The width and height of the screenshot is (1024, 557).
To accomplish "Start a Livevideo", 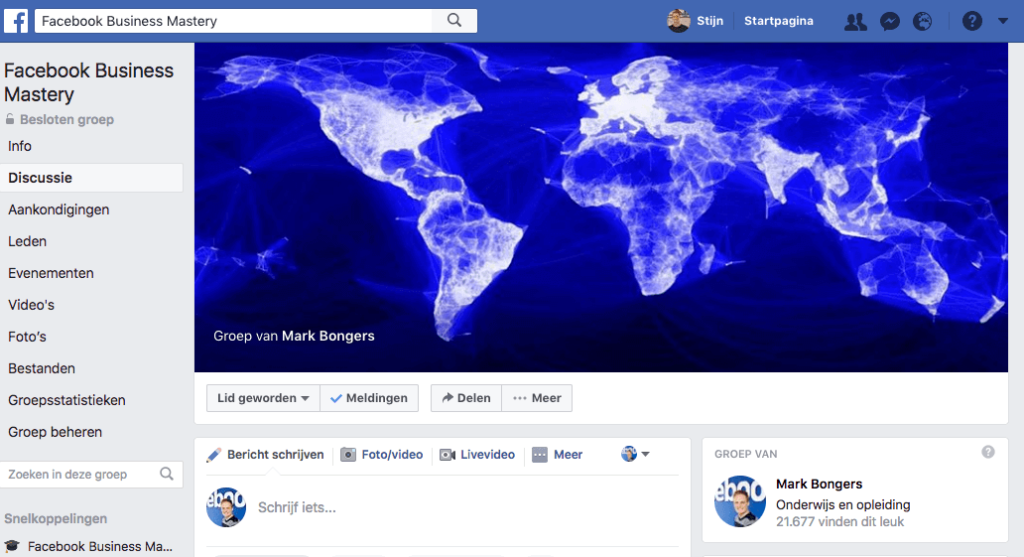I will coord(487,454).
